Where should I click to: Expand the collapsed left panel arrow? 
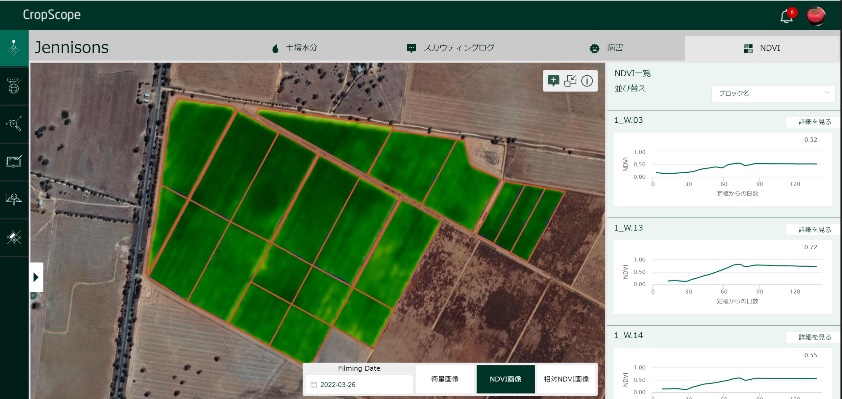[x=36, y=277]
